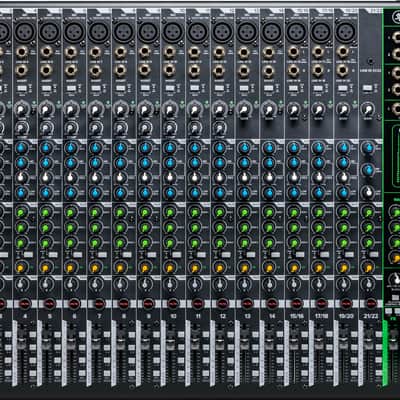Flip the low cut switch on channel 9
Screen dimensions: 400x400
(145, 89)
